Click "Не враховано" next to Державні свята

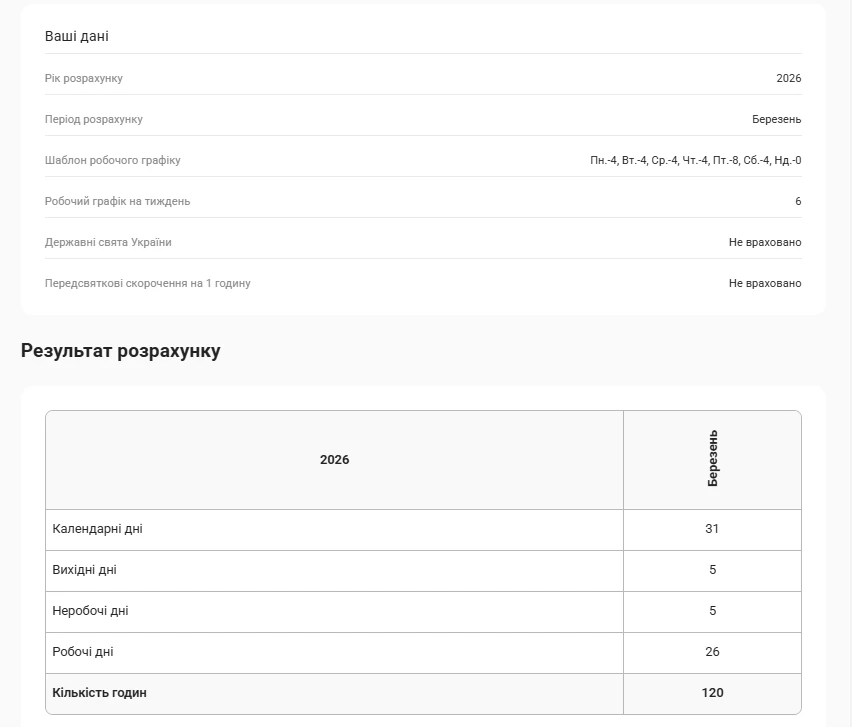pyautogui.click(x=764, y=242)
